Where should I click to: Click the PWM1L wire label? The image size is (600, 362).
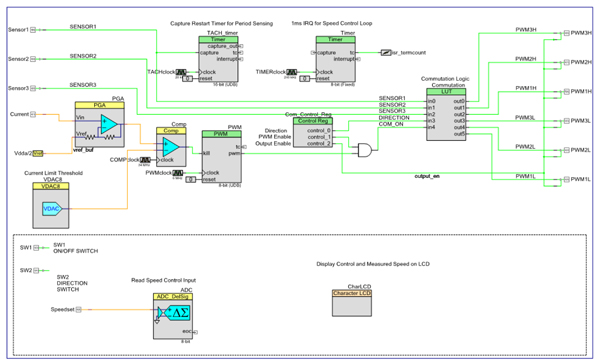click(525, 176)
